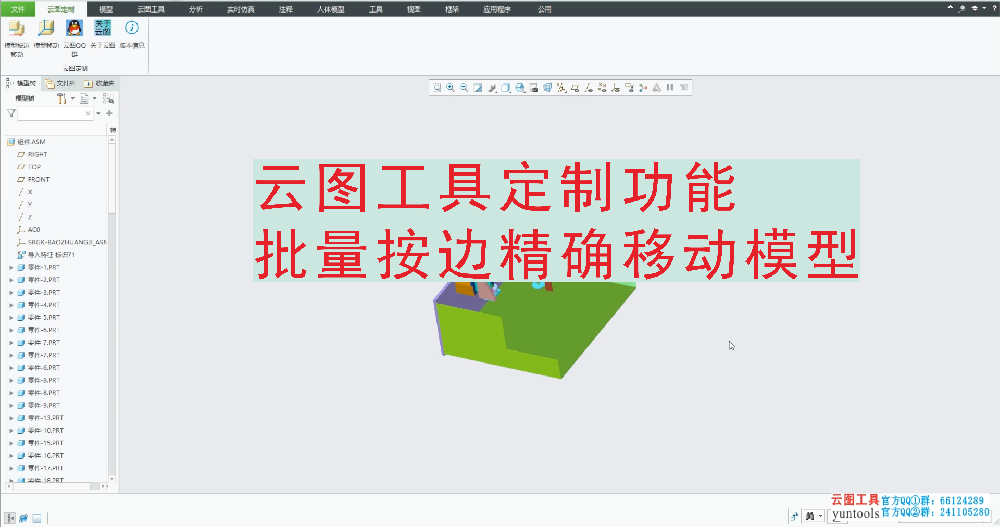Toggle coordinate system display
Screen dimensions: 1000x527
[615, 87]
